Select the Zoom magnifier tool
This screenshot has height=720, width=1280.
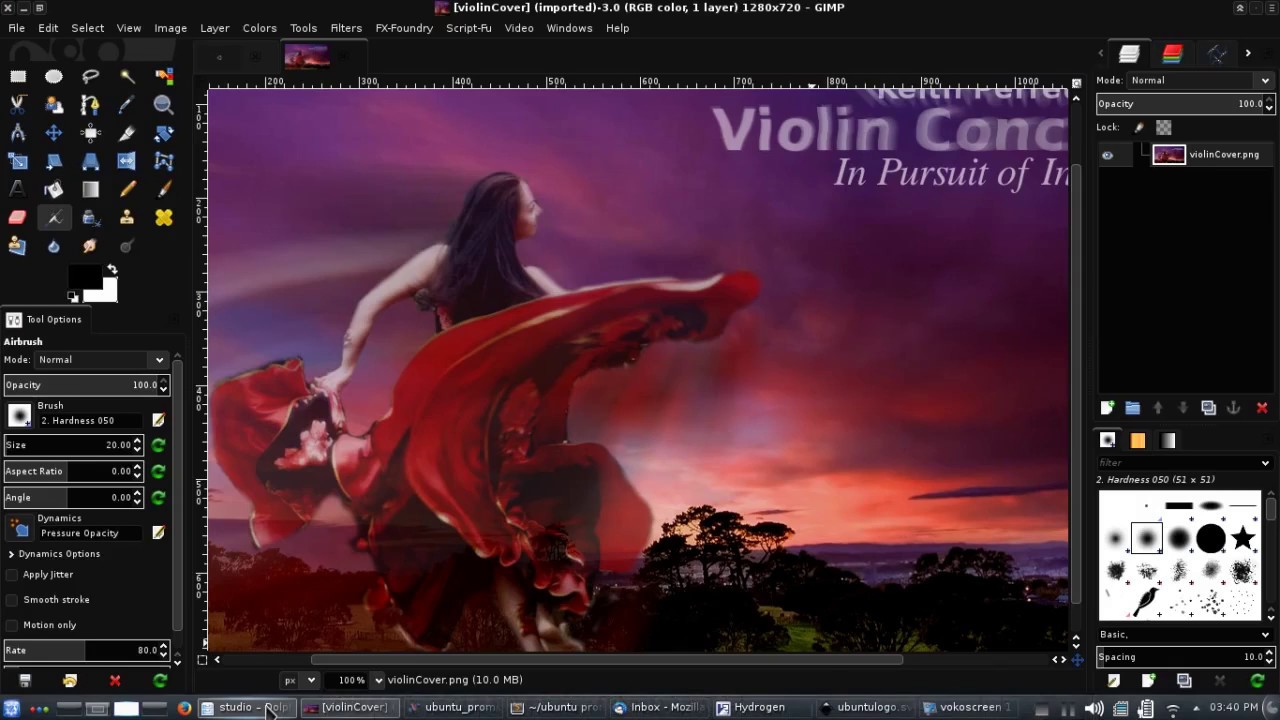[x=164, y=104]
